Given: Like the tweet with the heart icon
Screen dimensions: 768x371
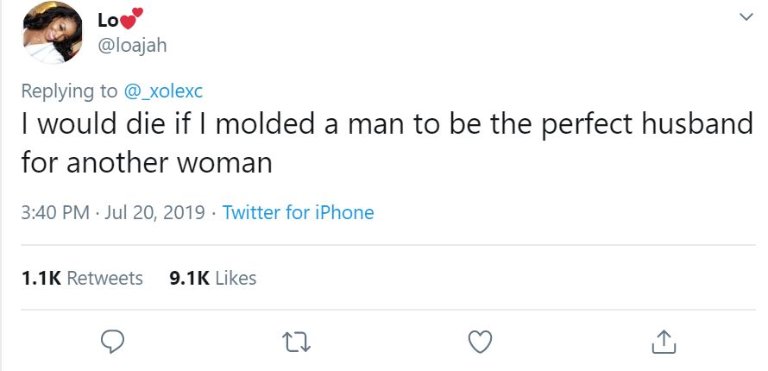Looking at the screenshot, I should pyautogui.click(x=480, y=342).
